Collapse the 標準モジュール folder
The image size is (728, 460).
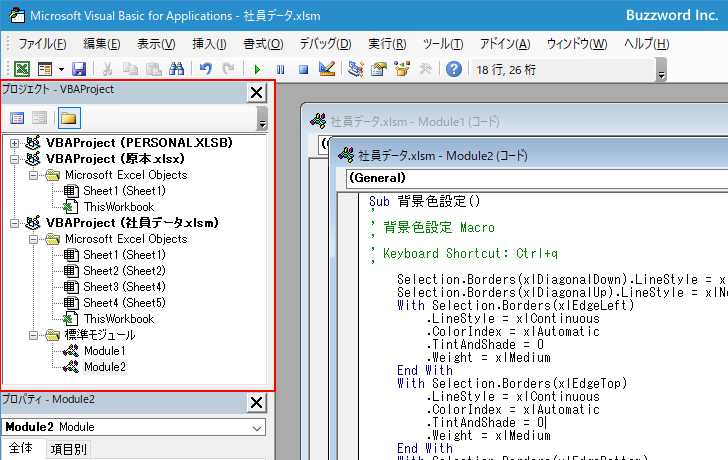33,335
